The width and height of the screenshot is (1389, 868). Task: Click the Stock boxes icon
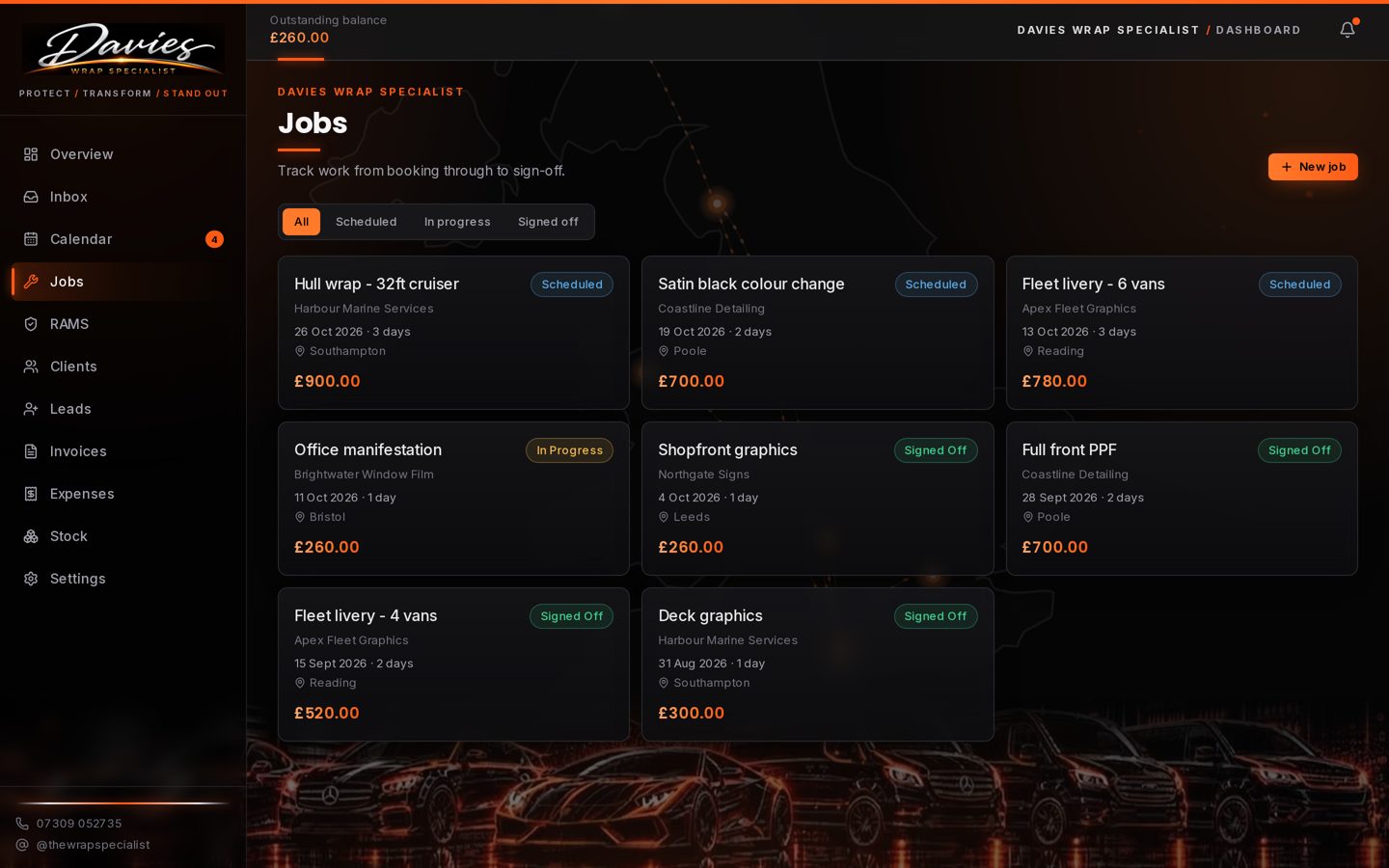tap(31, 536)
